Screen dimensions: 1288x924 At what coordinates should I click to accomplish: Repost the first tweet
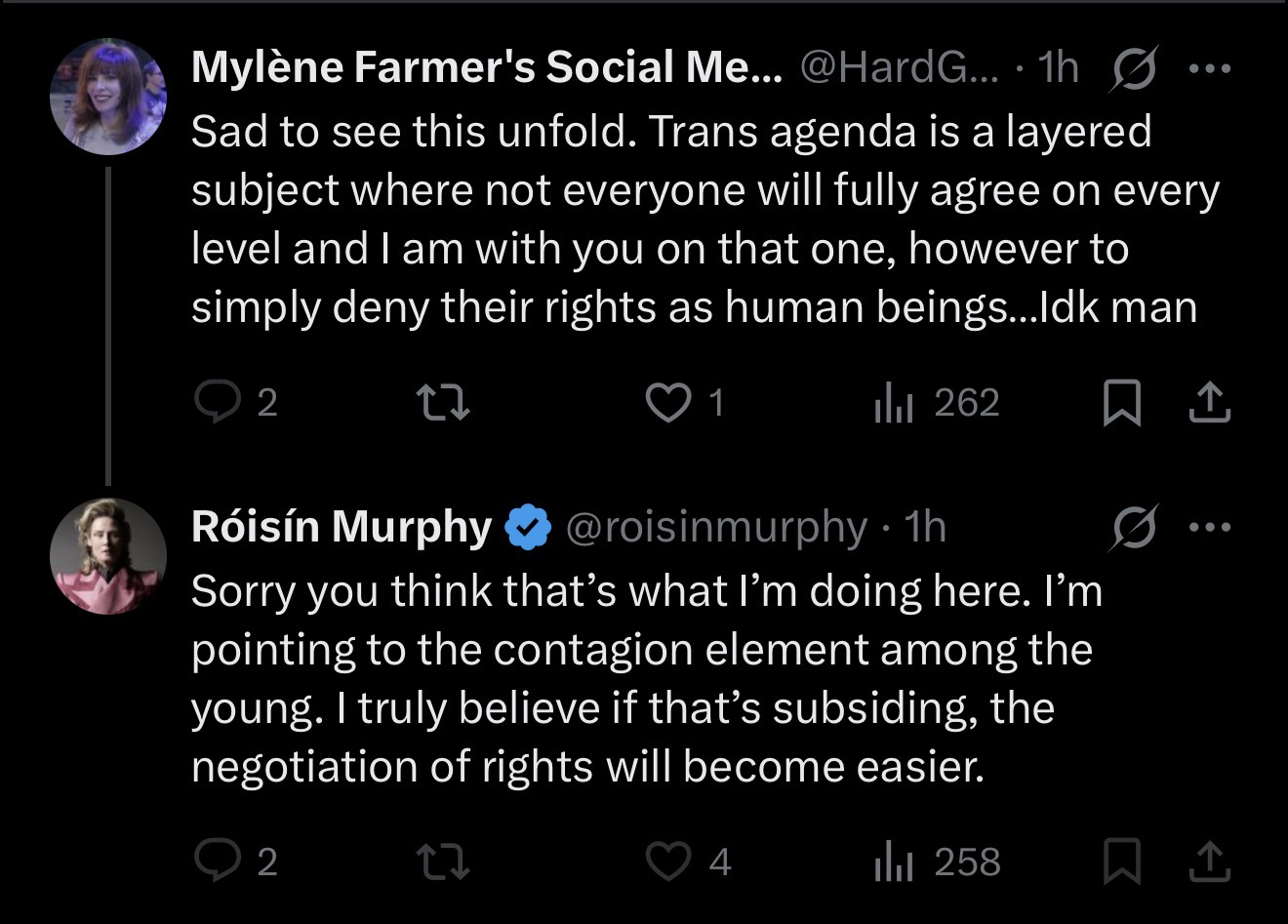[443, 402]
